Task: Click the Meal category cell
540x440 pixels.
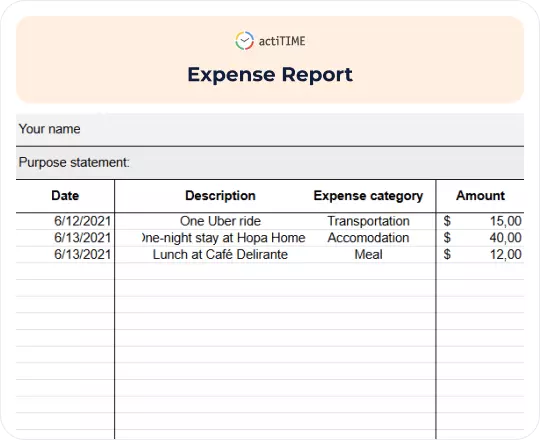Action: [368, 254]
